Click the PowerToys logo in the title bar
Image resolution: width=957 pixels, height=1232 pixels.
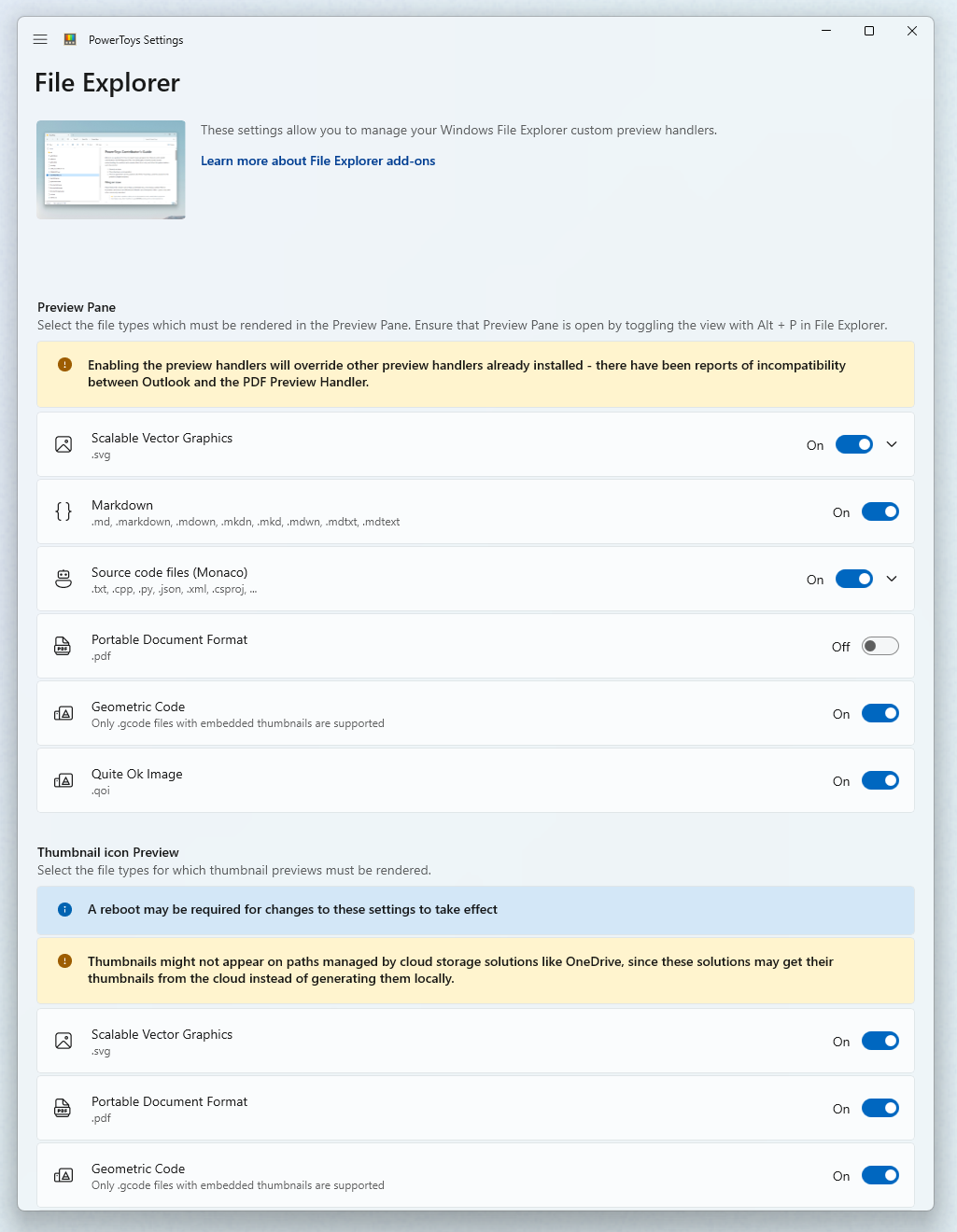(68, 39)
